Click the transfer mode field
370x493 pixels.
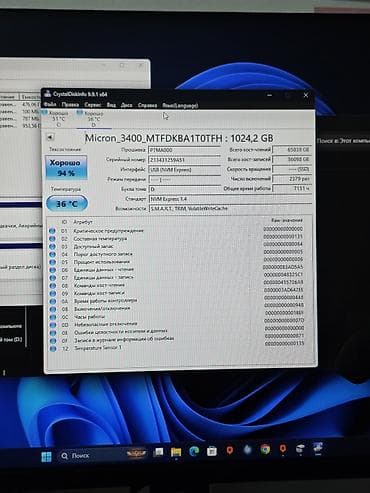point(184,179)
